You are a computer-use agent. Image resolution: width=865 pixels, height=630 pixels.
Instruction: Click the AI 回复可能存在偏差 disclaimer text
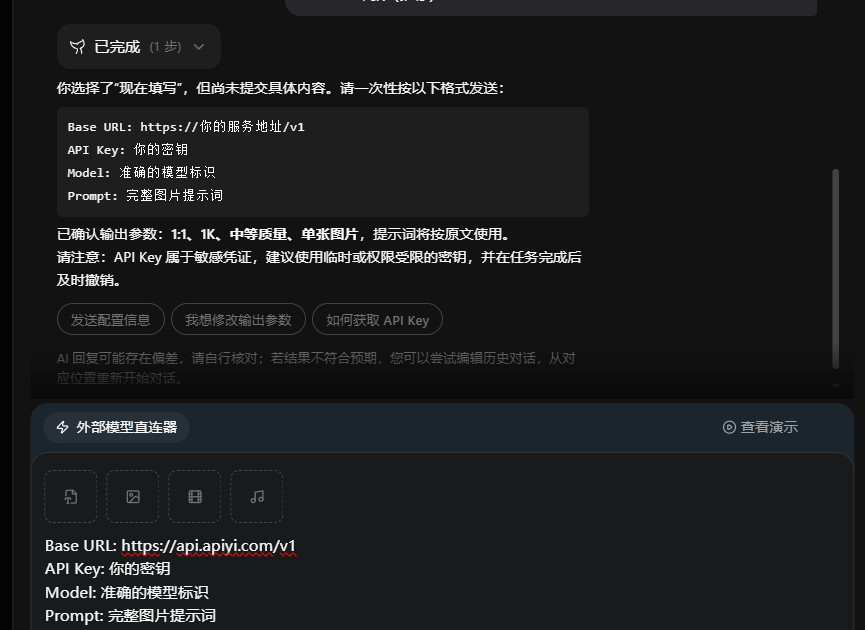316,368
